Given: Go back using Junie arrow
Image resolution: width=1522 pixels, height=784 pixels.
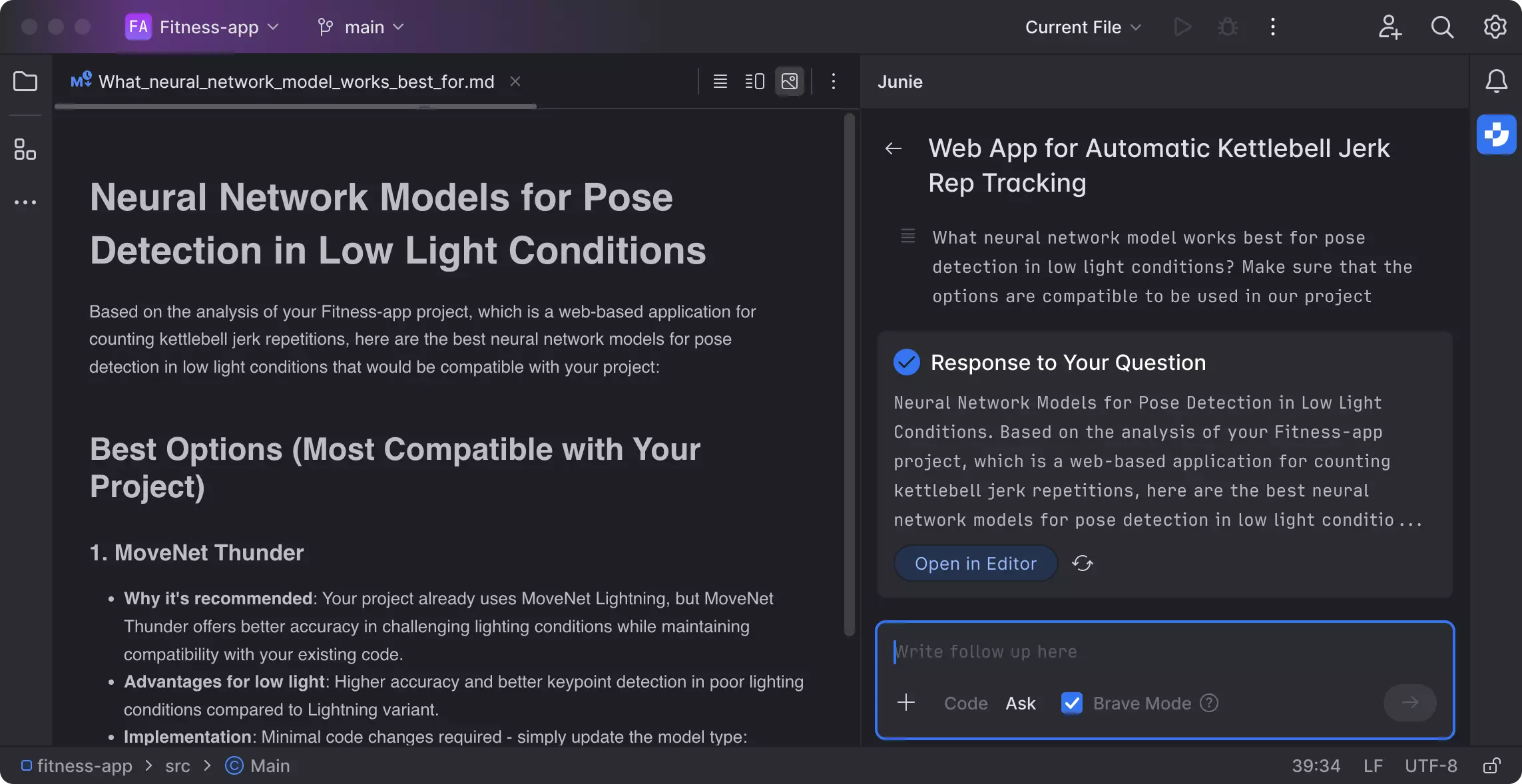Looking at the screenshot, I should (x=893, y=148).
